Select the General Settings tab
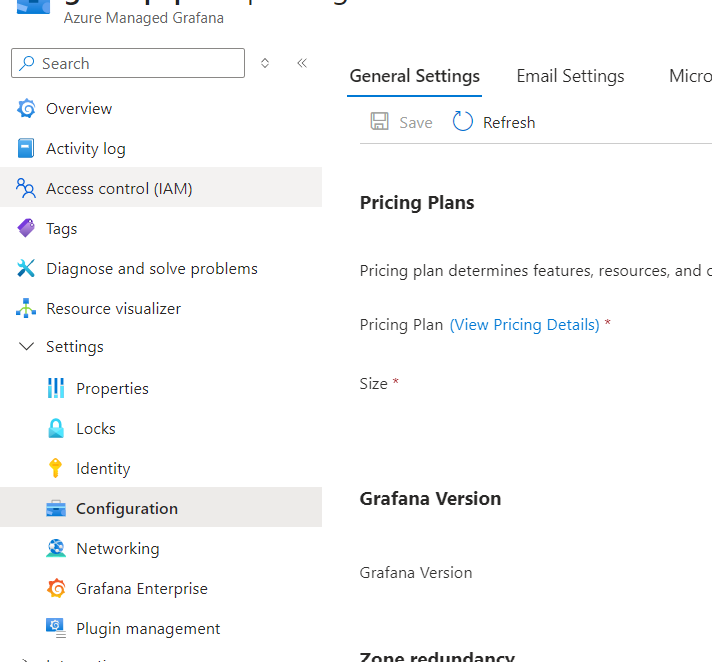Viewport: 712px width, 662px height. point(414,76)
